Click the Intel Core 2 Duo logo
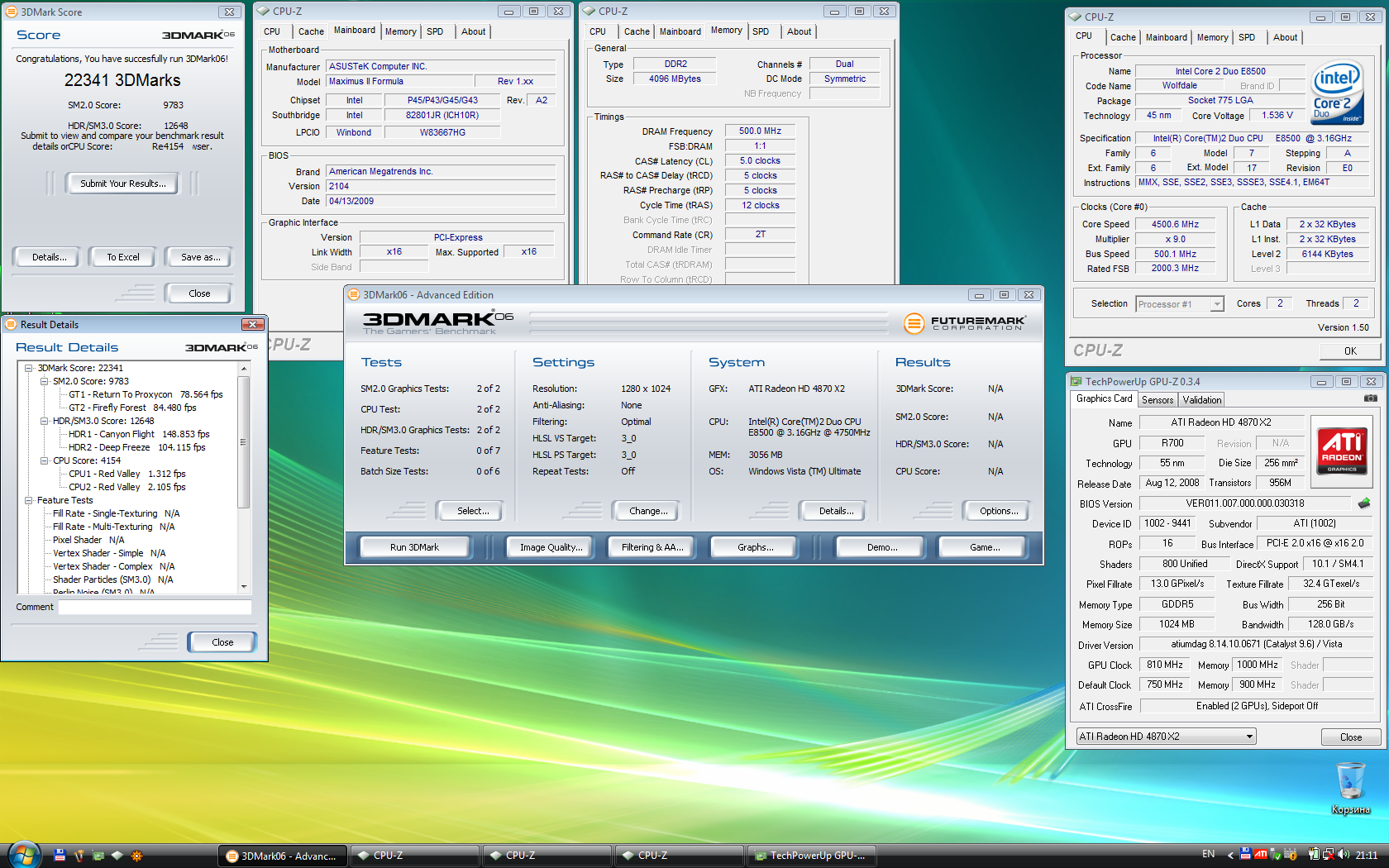Viewport: 1389px width, 868px height. [x=1338, y=93]
